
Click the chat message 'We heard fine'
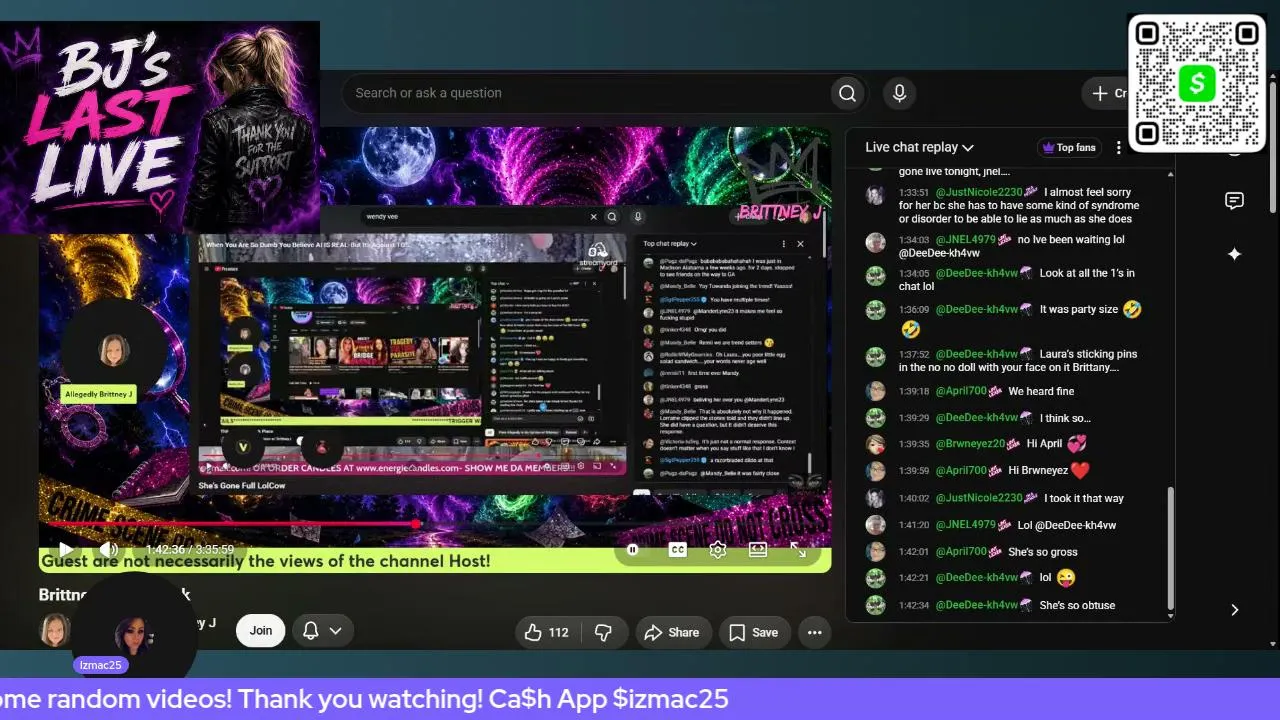(x=1041, y=391)
